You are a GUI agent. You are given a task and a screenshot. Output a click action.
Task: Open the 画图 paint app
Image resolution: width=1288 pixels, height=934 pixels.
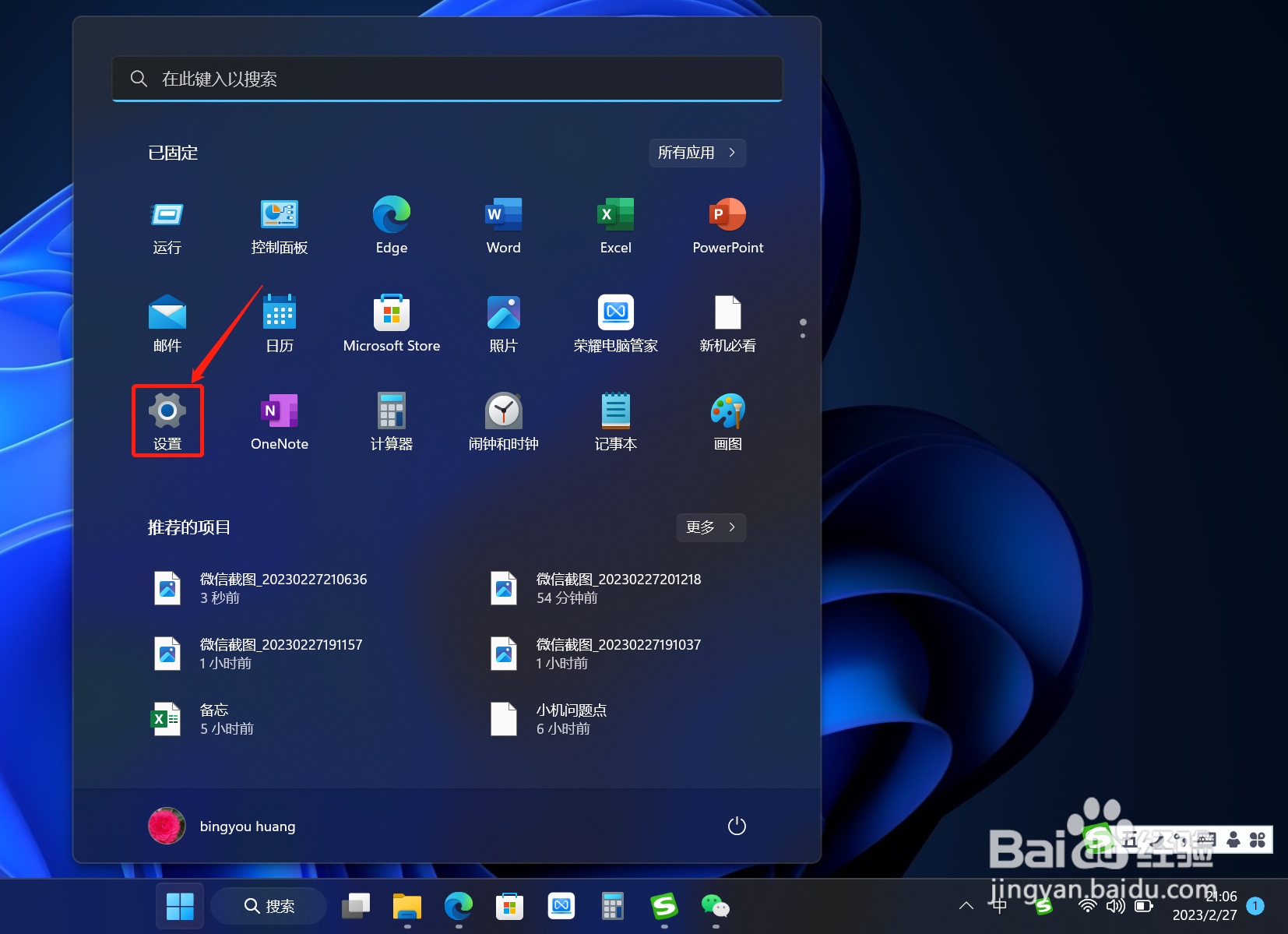click(x=728, y=423)
